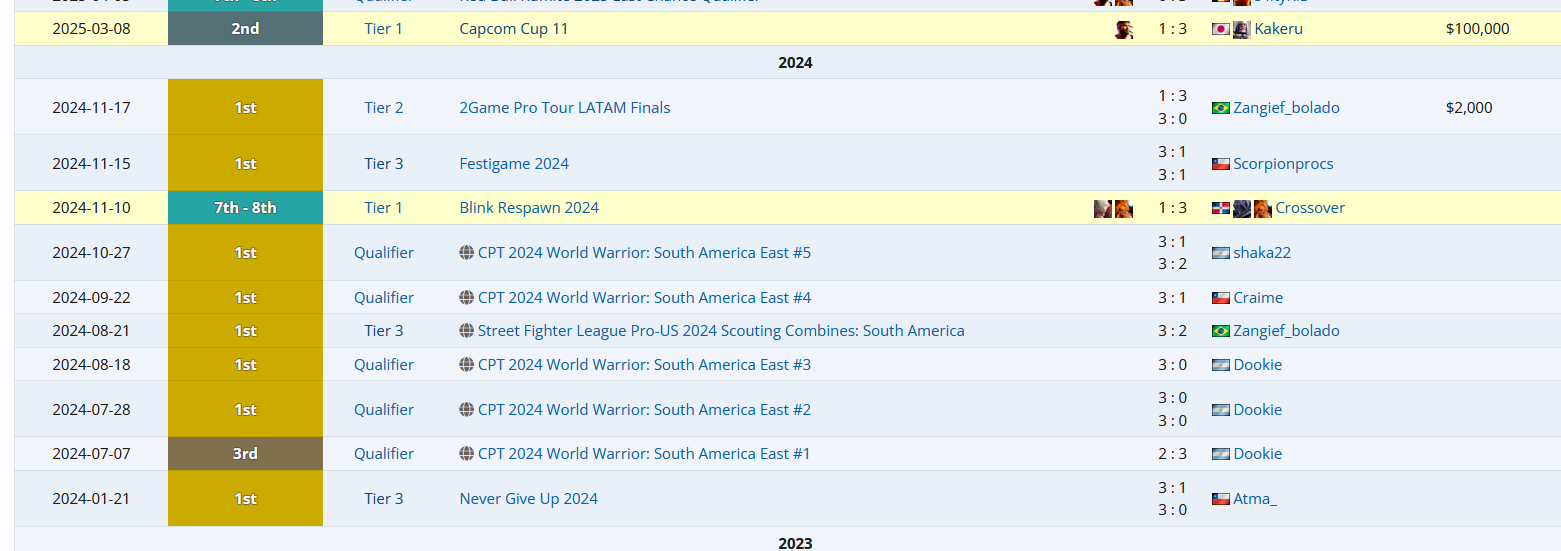Click the character icon in the Capcom Cup 11 row
1561x551 pixels.
point(1124,29)
